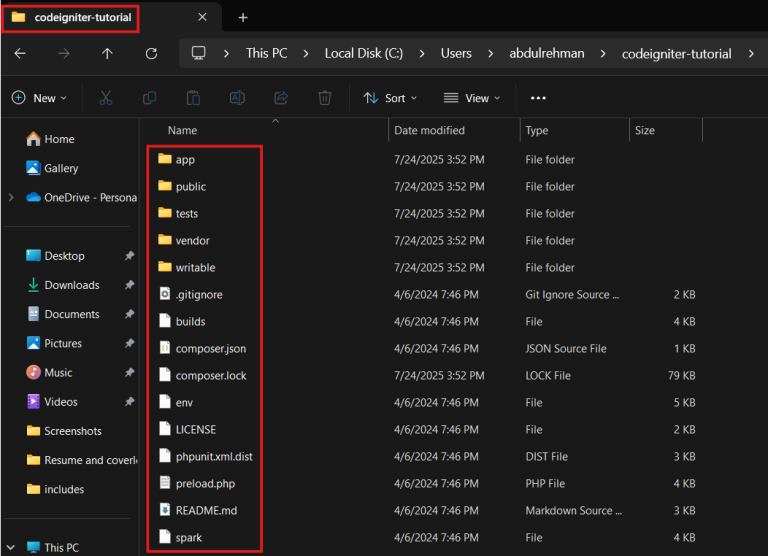
Task: Select the preload.php file icon
Action: (165, 483)
